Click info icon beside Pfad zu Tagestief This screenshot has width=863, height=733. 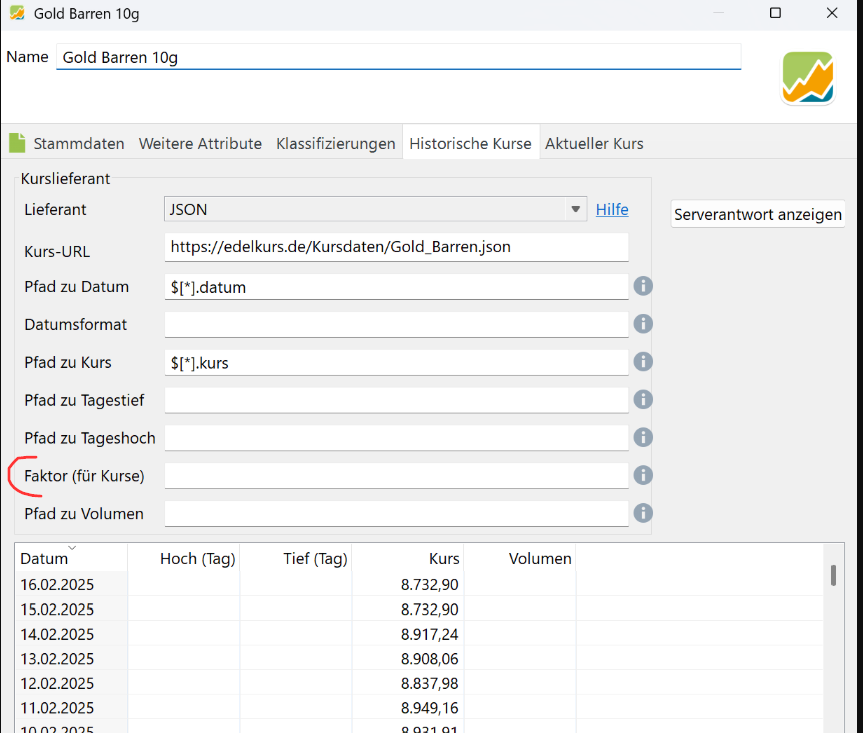(643, 400)
